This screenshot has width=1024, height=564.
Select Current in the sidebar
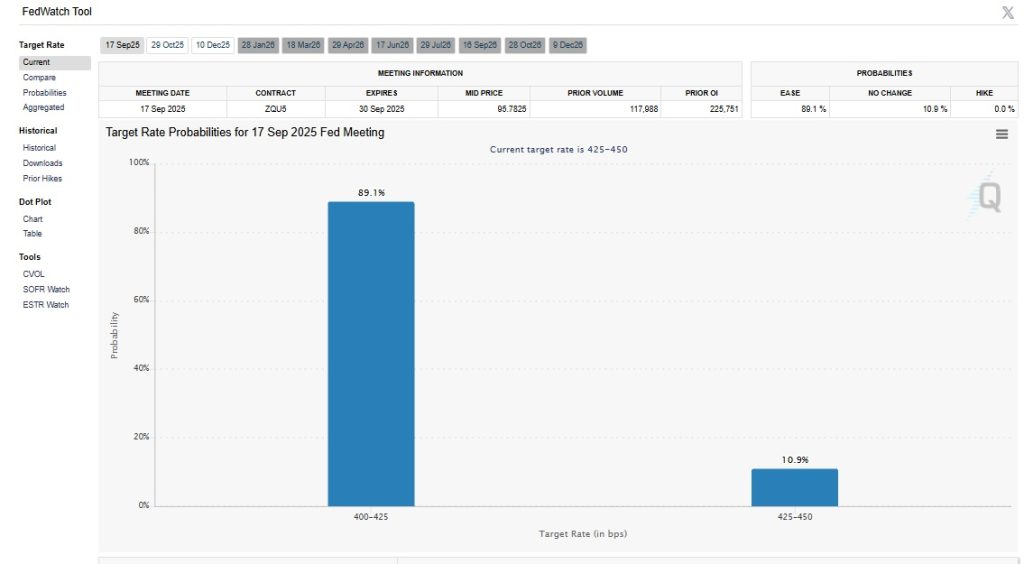pyautogui.click(x=37, y=62)
